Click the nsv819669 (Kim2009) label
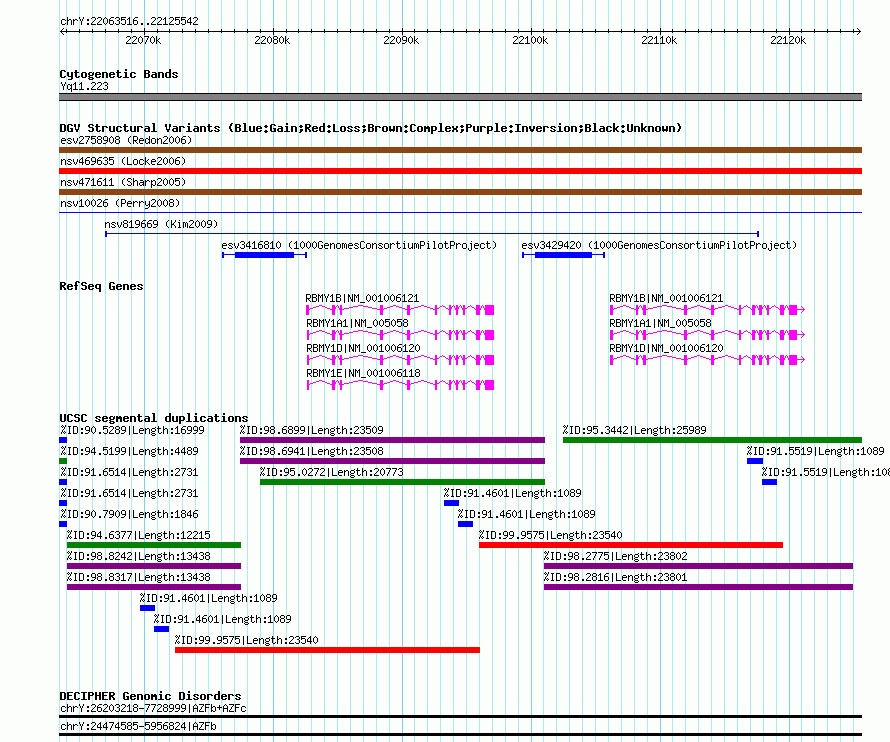 click(x=161, y=224)
